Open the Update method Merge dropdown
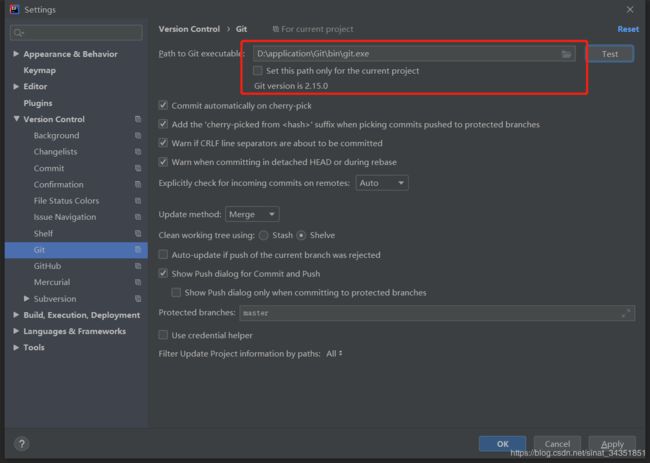 pos(252,214)
